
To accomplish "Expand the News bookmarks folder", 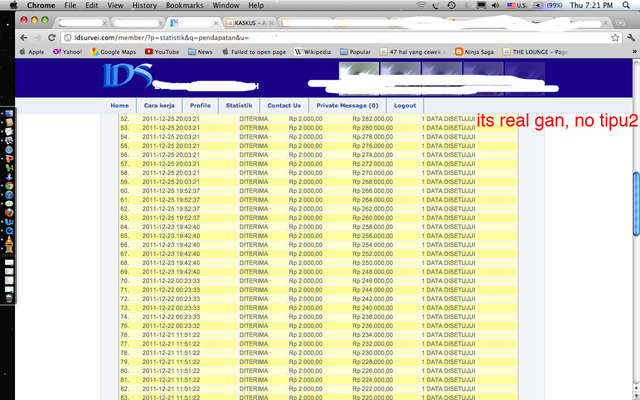I will click(x=199, y=51).
